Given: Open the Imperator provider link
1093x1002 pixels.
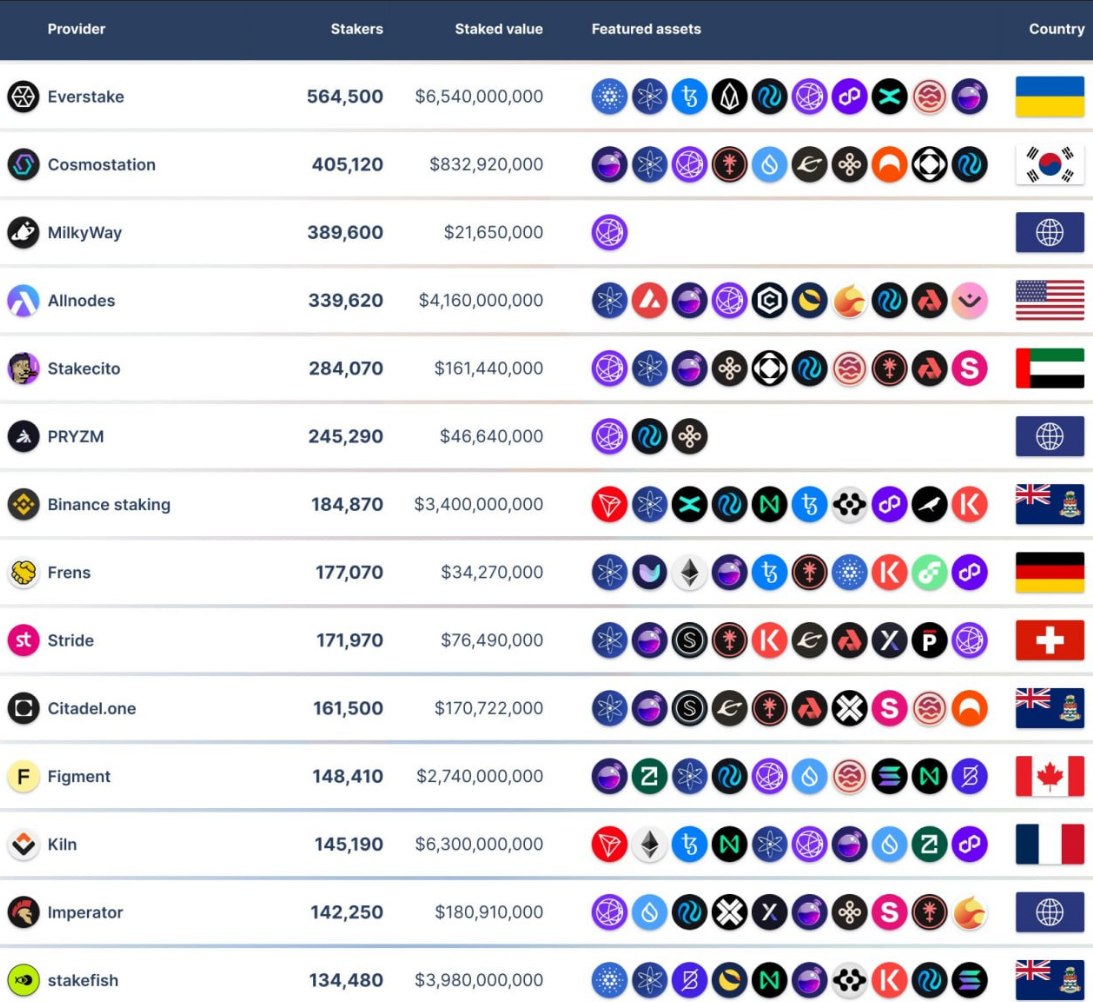Looking at the screenshot, I should tap(85, 913).
